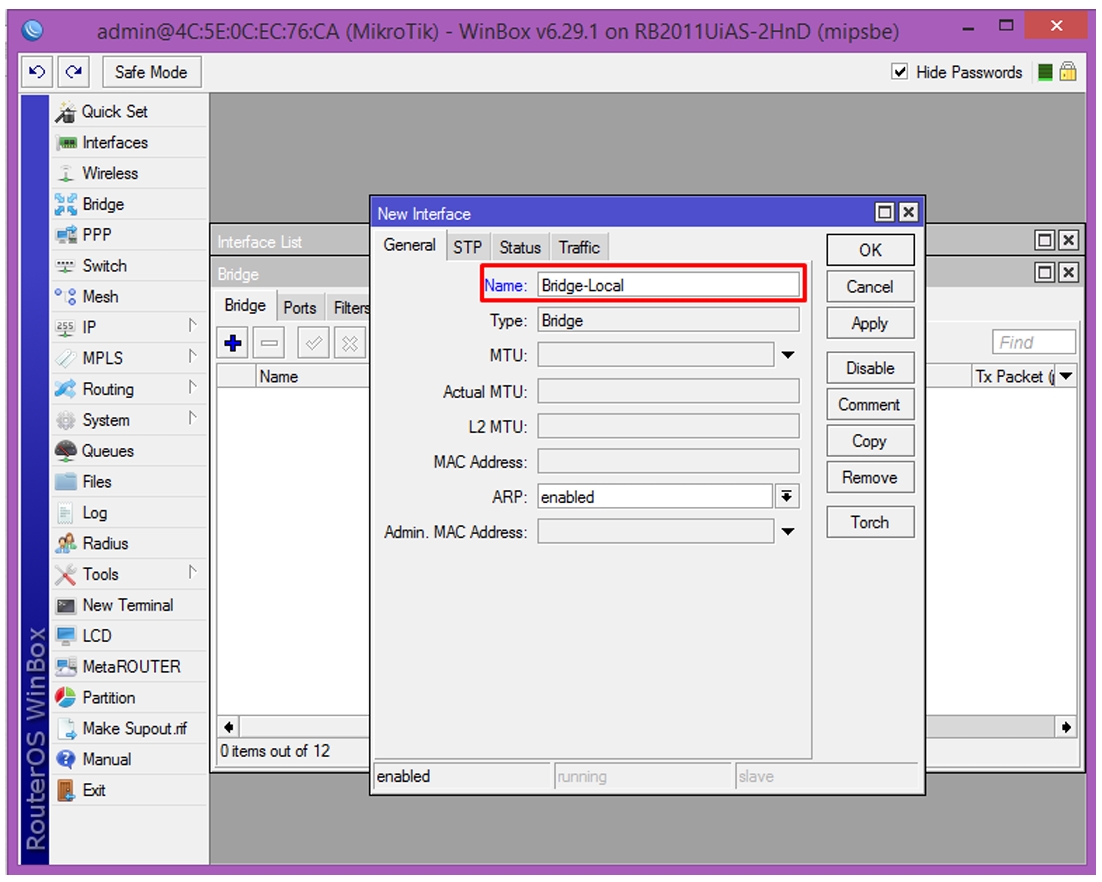The image size is (1102, 882).
Task: Open the Switch menu item
Action: point(130,266)
